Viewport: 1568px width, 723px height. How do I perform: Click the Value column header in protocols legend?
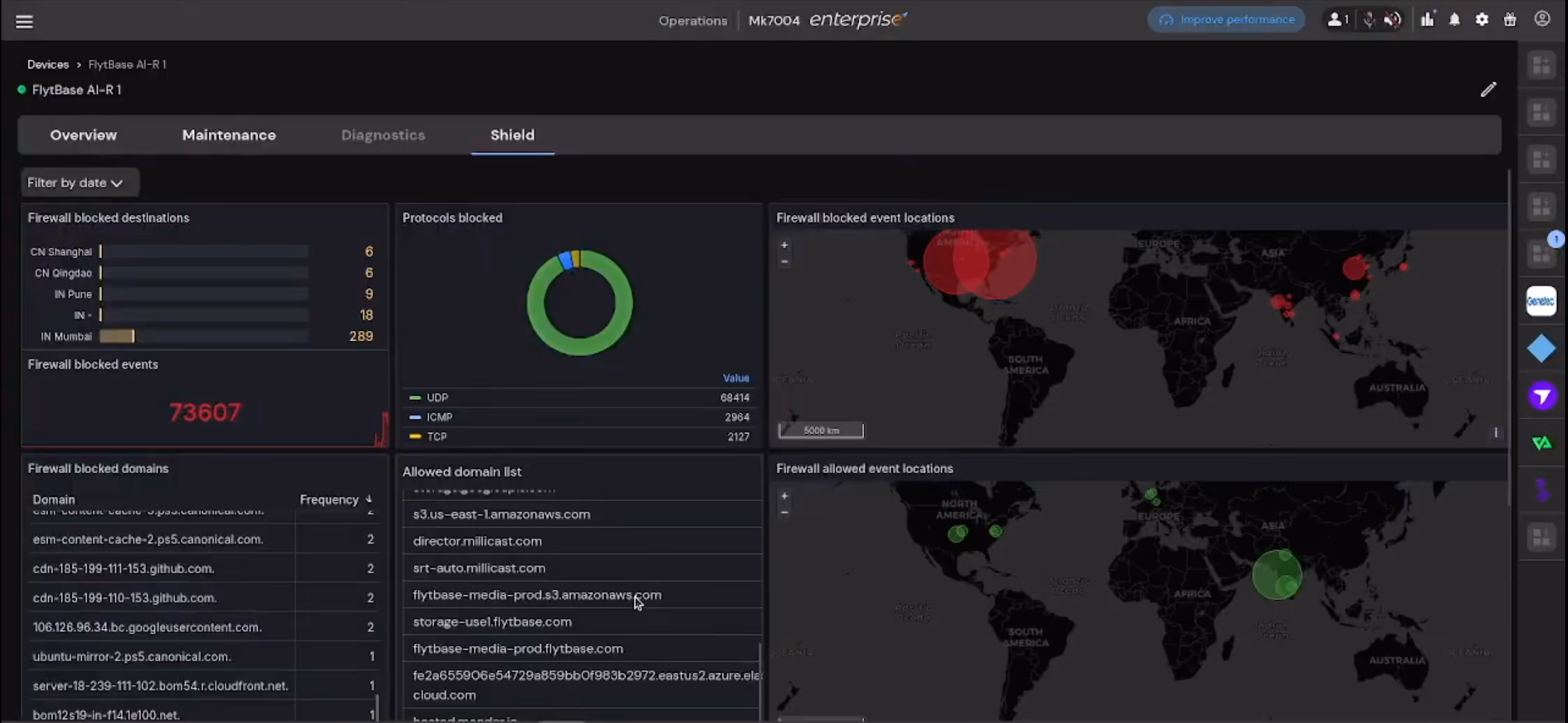(x=736, y=378)
